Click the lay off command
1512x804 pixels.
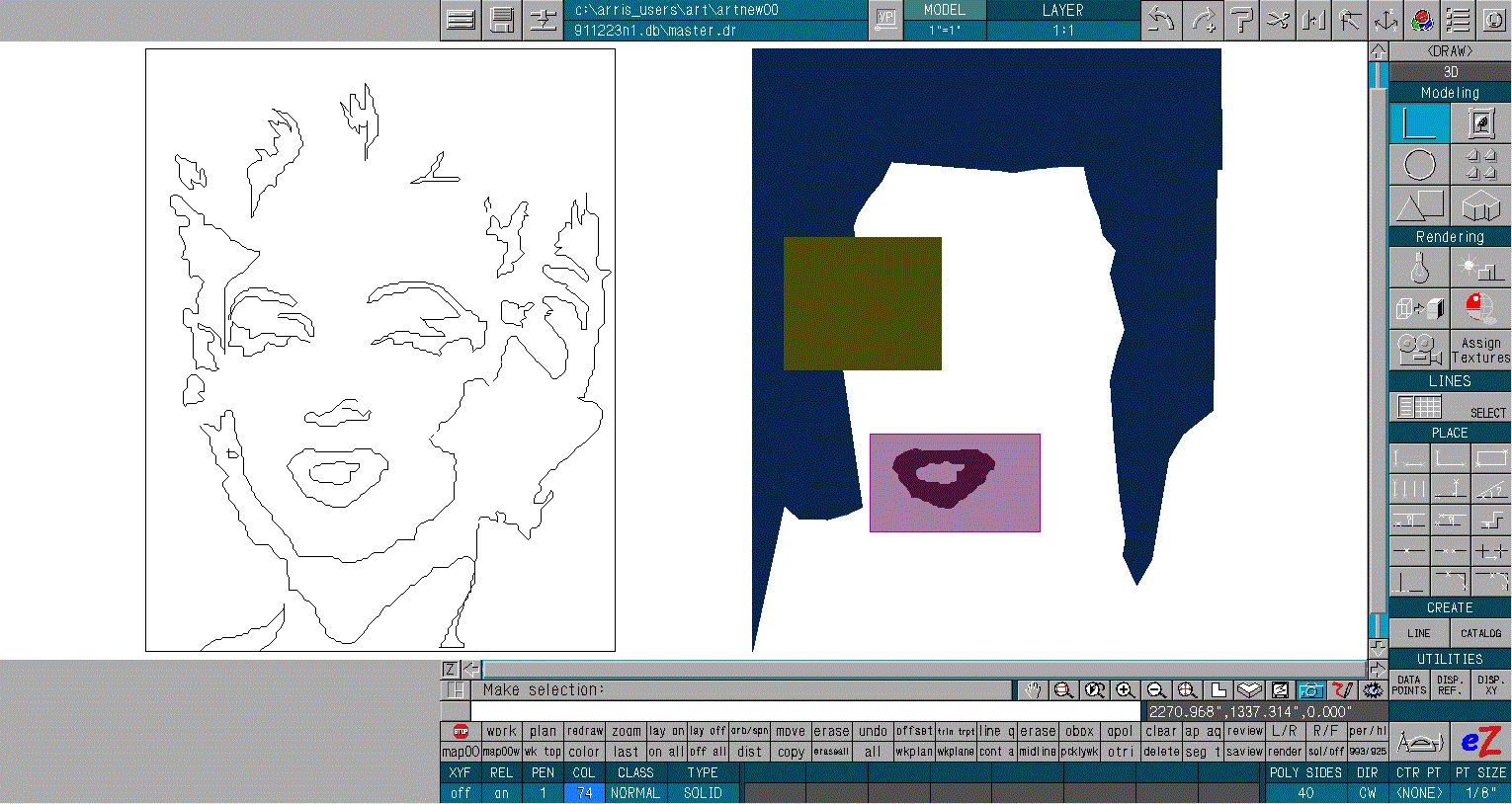point(708,732)
